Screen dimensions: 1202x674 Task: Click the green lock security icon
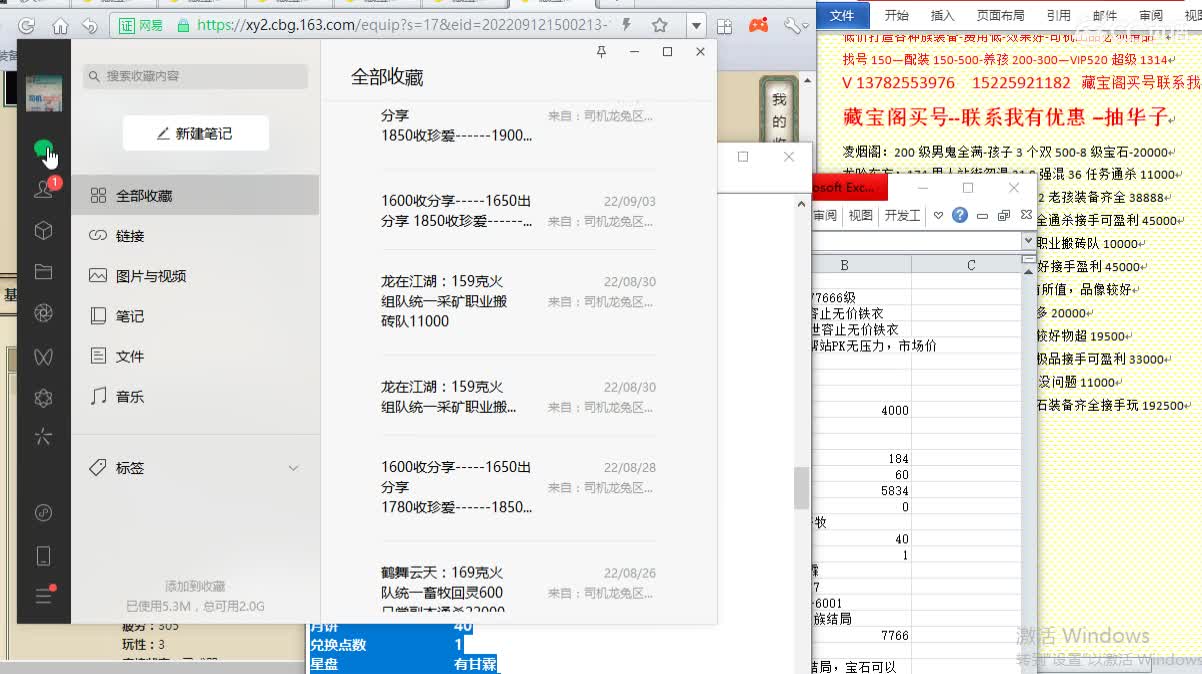coord(182,25)
